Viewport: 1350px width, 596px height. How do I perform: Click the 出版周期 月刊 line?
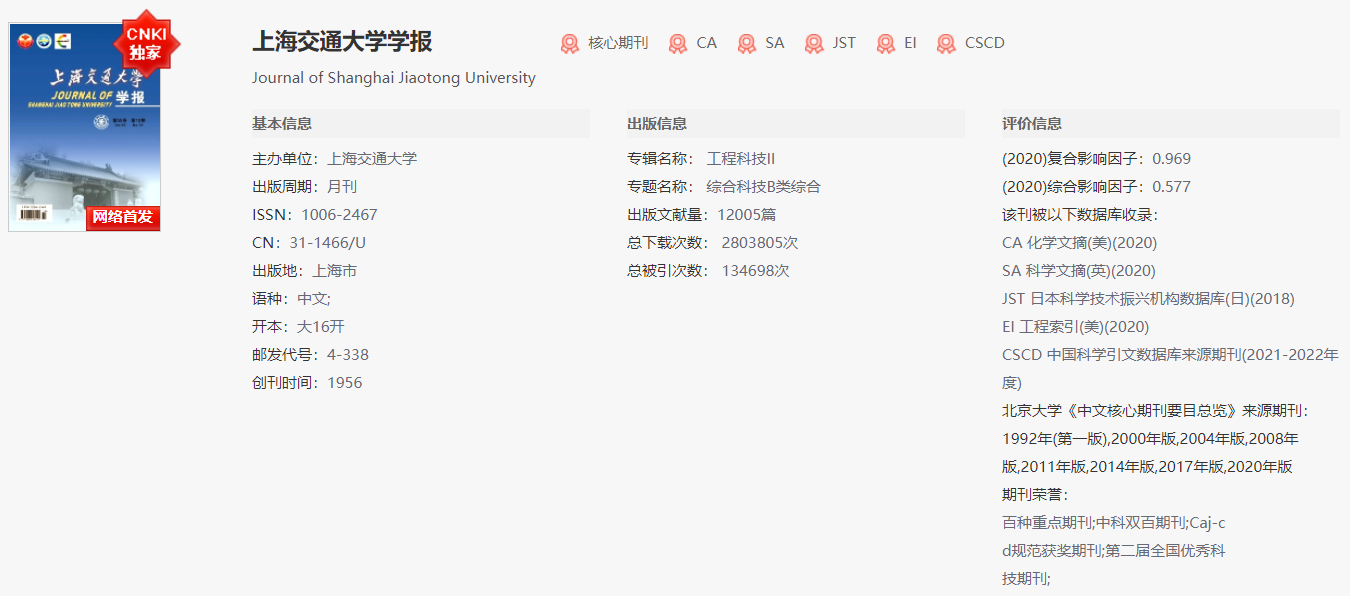305,187
